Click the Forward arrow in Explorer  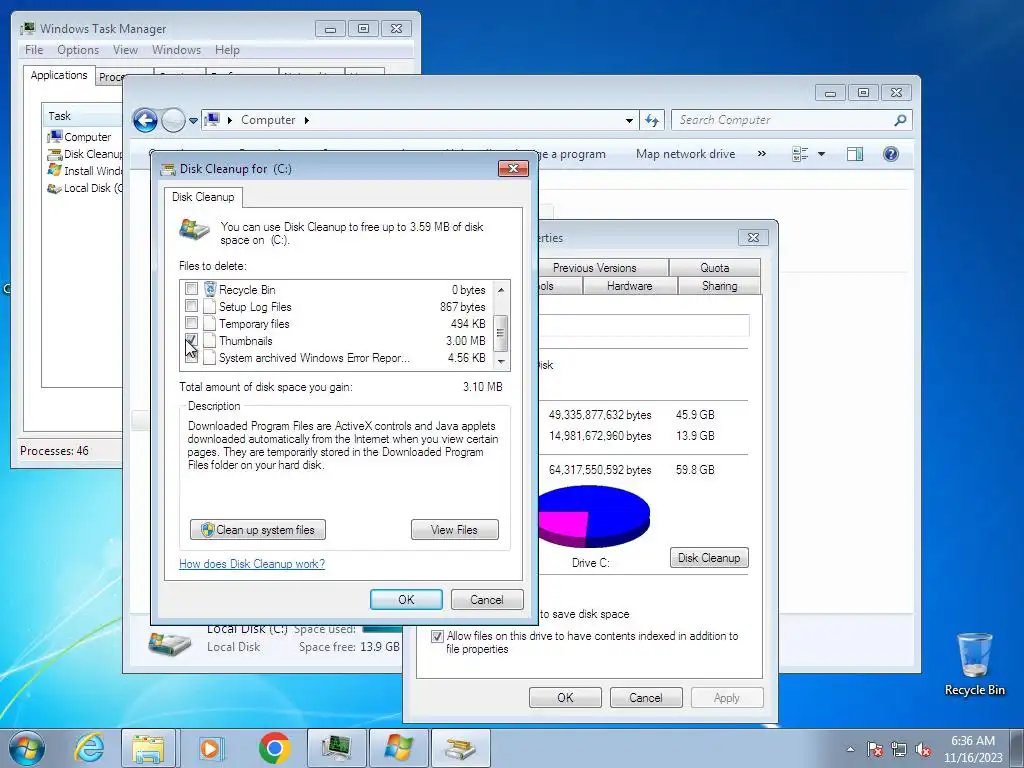173,120
